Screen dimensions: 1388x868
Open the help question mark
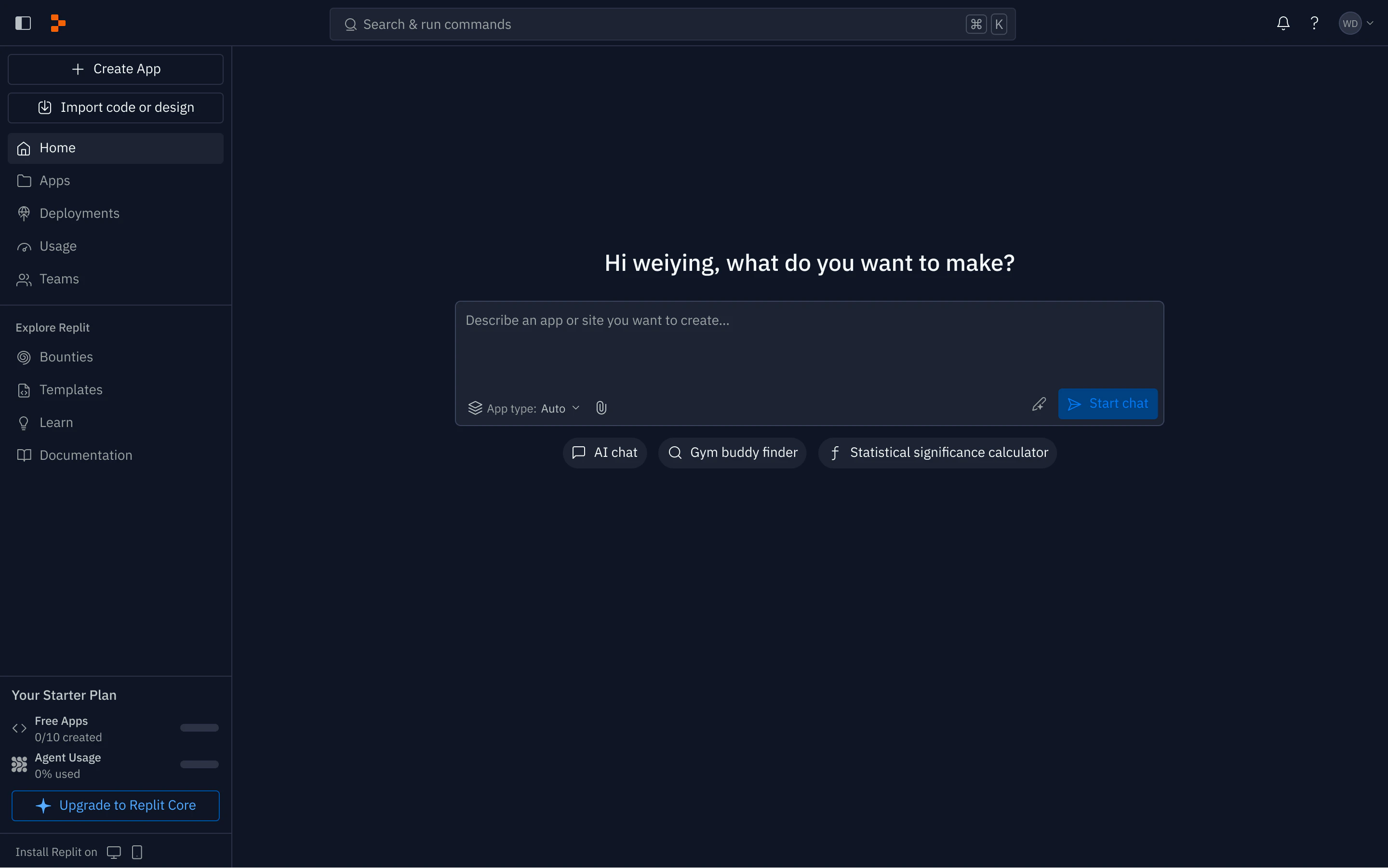coord(1314,24)
